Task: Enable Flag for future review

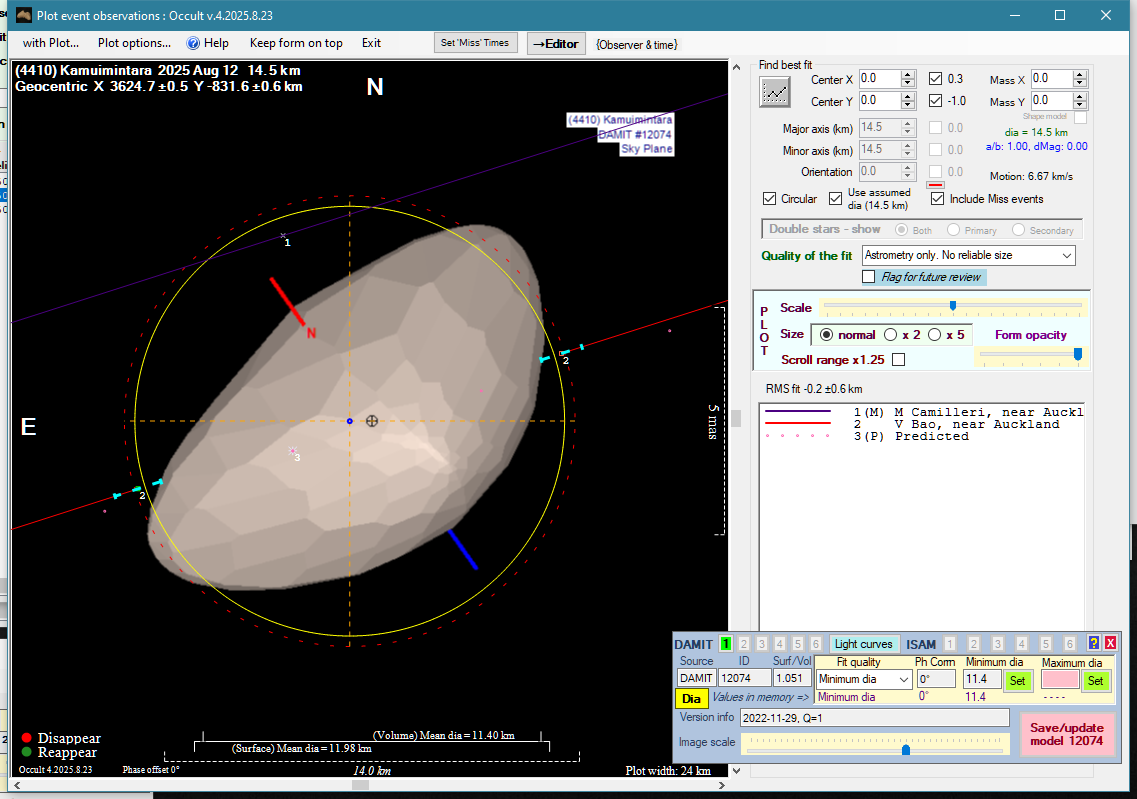Action: coord(868,277)
